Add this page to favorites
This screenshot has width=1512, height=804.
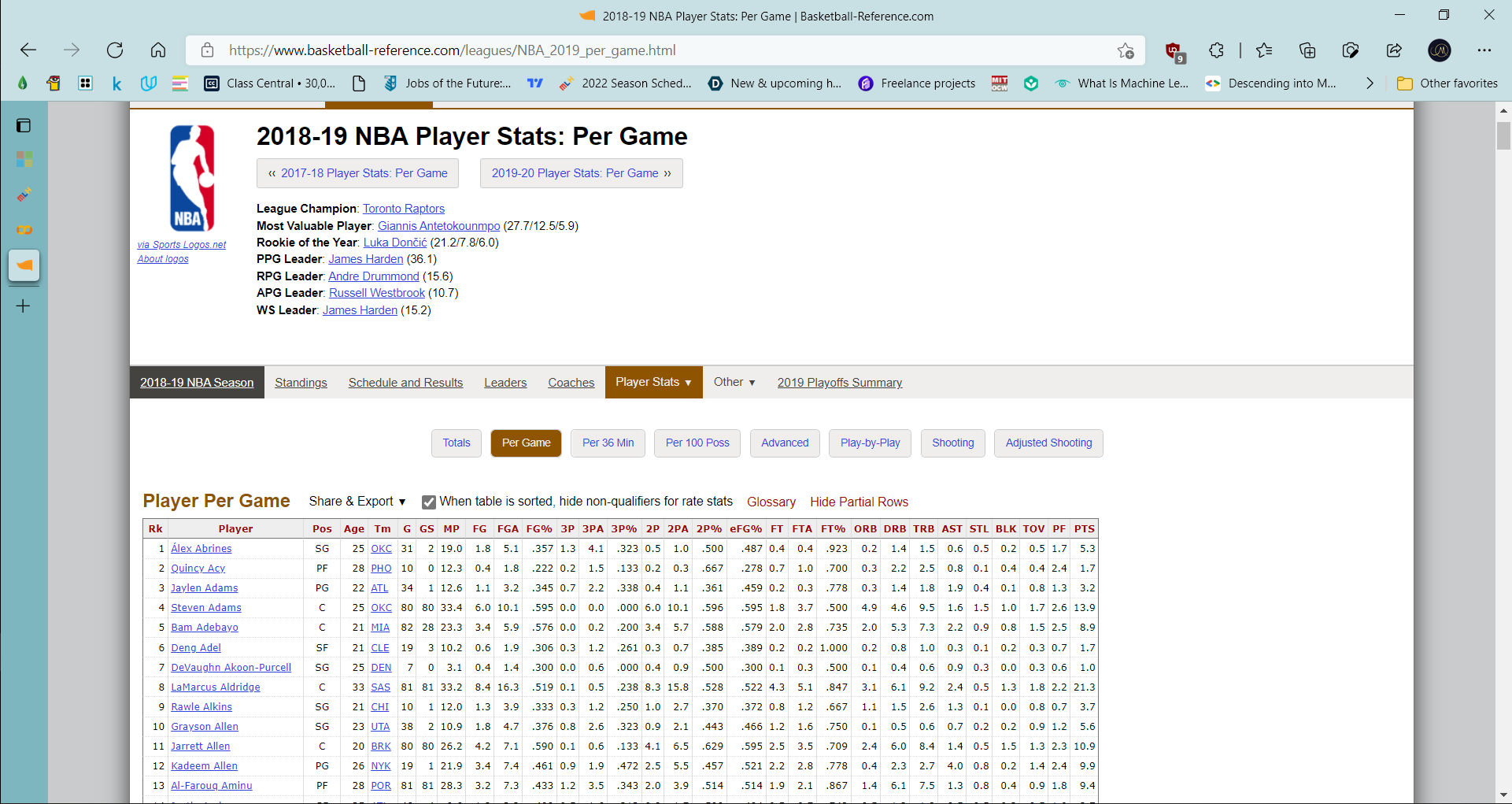pos(1126,50)
